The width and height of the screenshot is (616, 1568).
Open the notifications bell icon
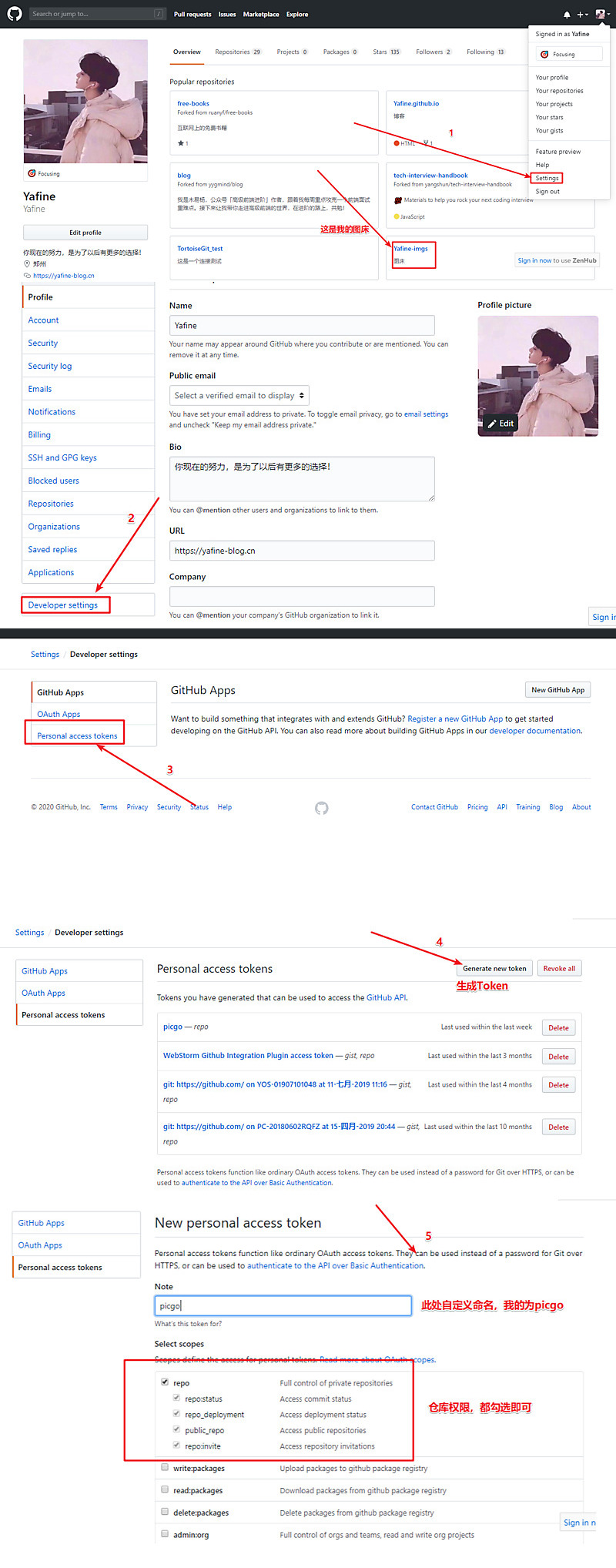pos(567,15)
